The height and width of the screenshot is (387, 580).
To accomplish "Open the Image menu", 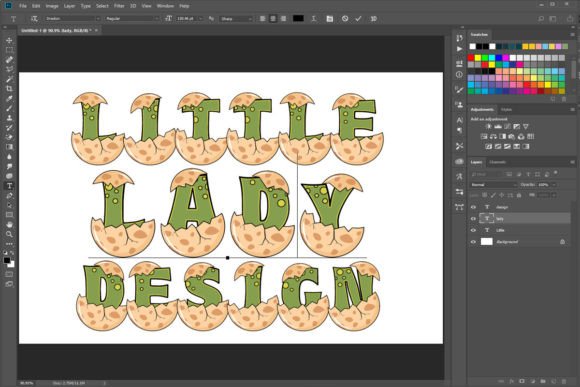I will 52,6.
